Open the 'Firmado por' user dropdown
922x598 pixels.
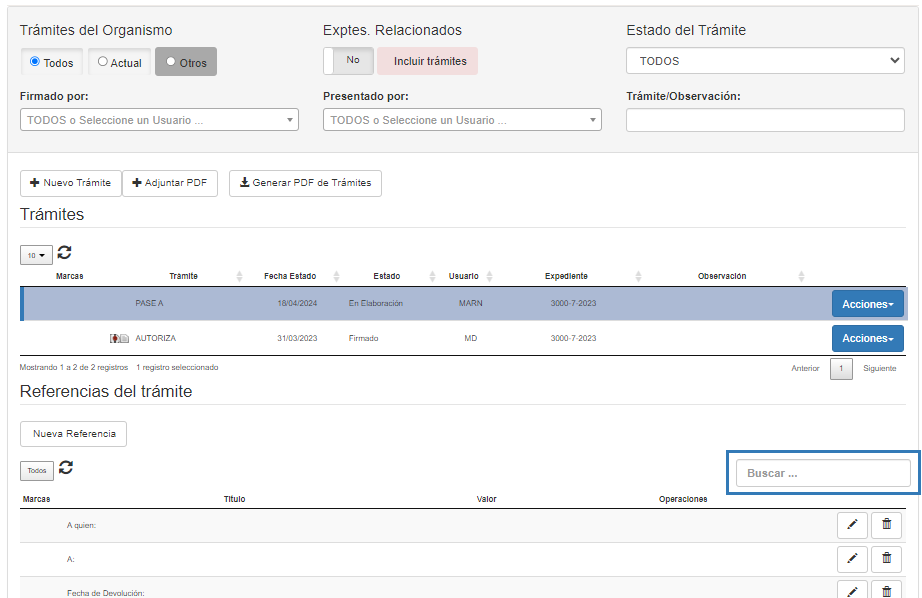coord(159,120)
